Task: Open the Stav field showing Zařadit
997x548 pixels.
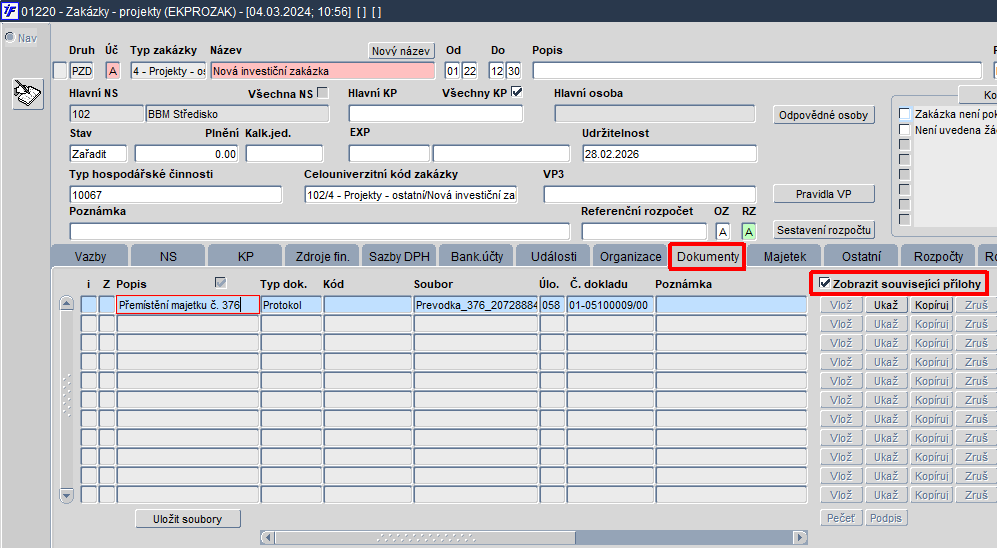Action: (99, 154)
